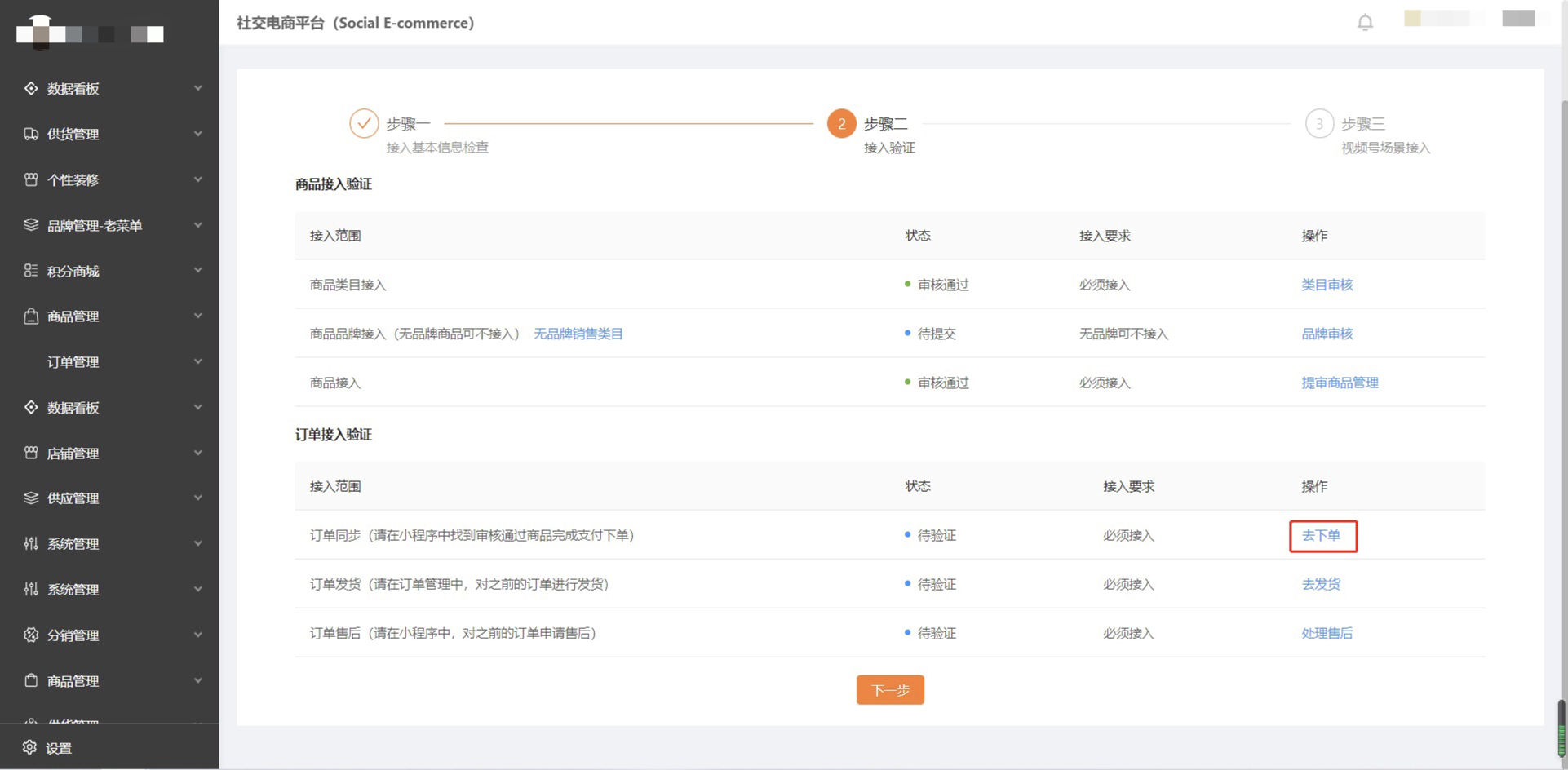
Task: Click the 供货管理 truck icon
Action: tap(31, 134)
